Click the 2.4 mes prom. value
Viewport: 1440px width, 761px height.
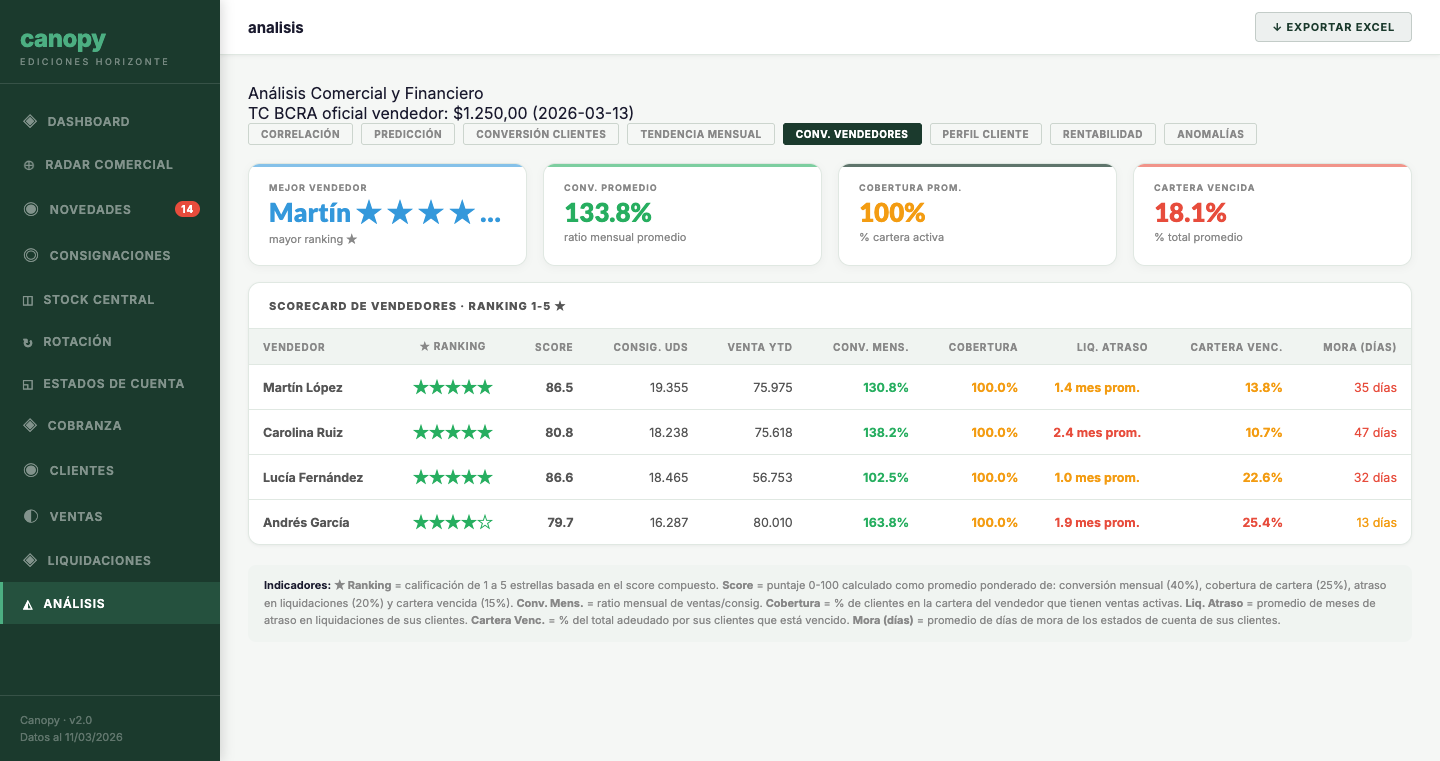pyautogui.click(x=1097, y=432)
